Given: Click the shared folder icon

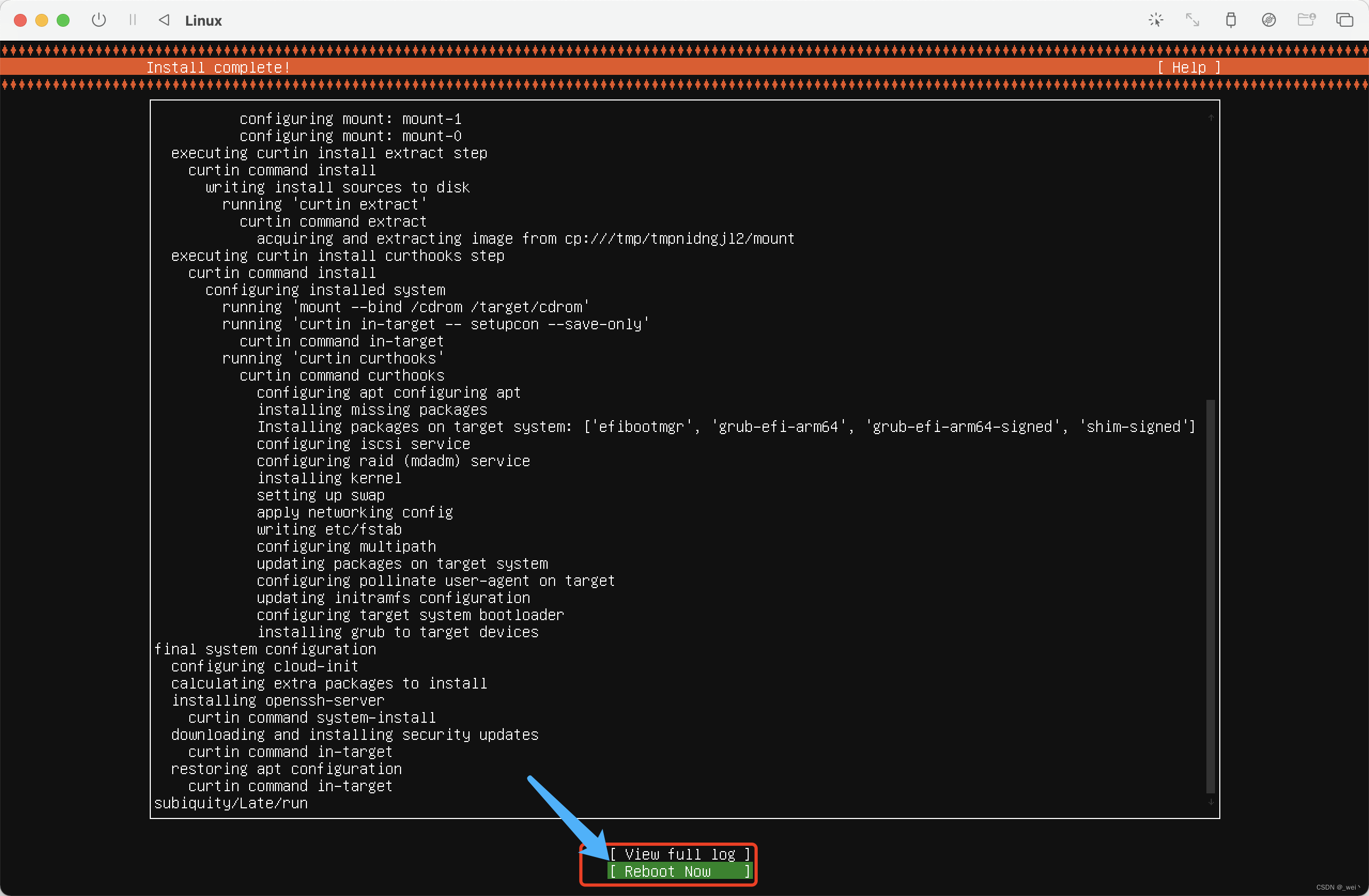Looking at the screenshot, I should [x=1306, y=20].
